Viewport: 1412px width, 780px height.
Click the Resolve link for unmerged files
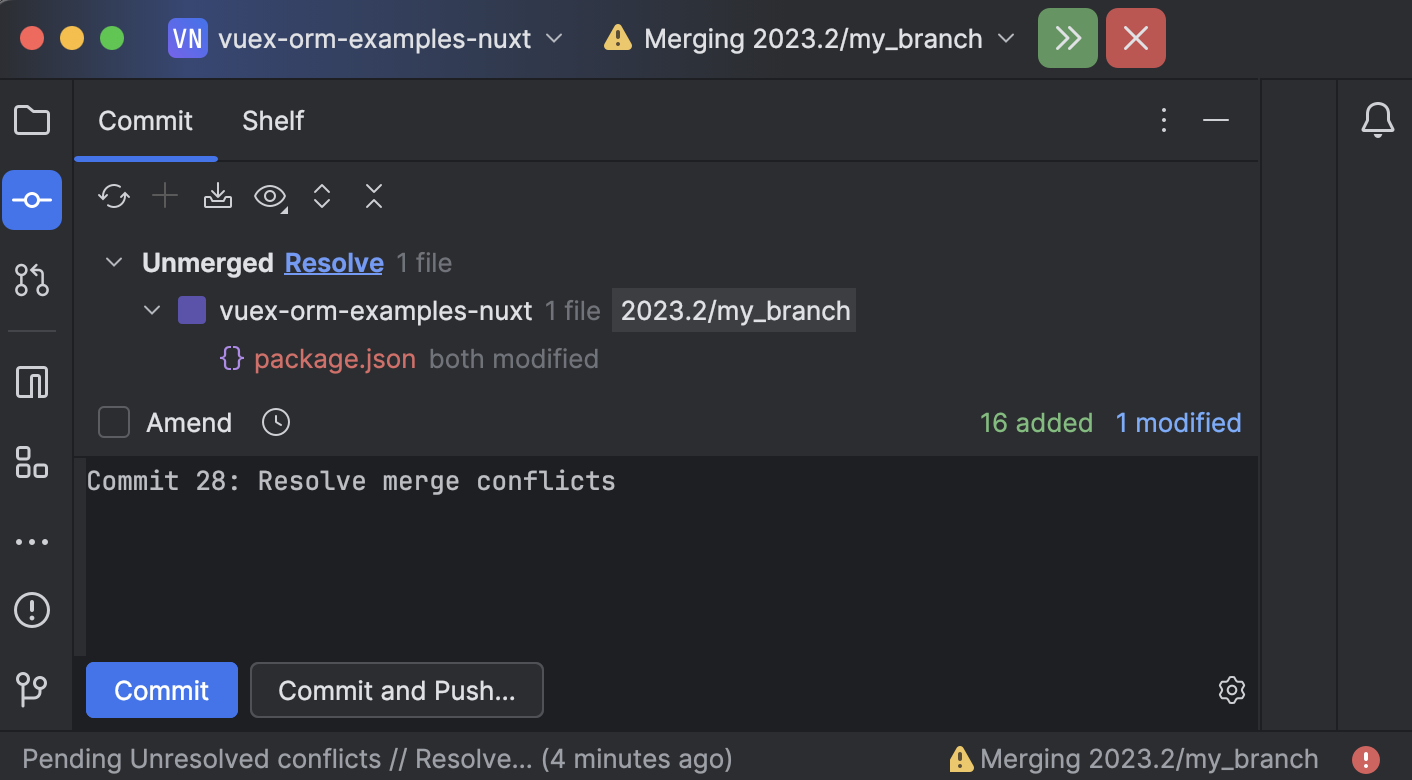[x=334, y=262]
